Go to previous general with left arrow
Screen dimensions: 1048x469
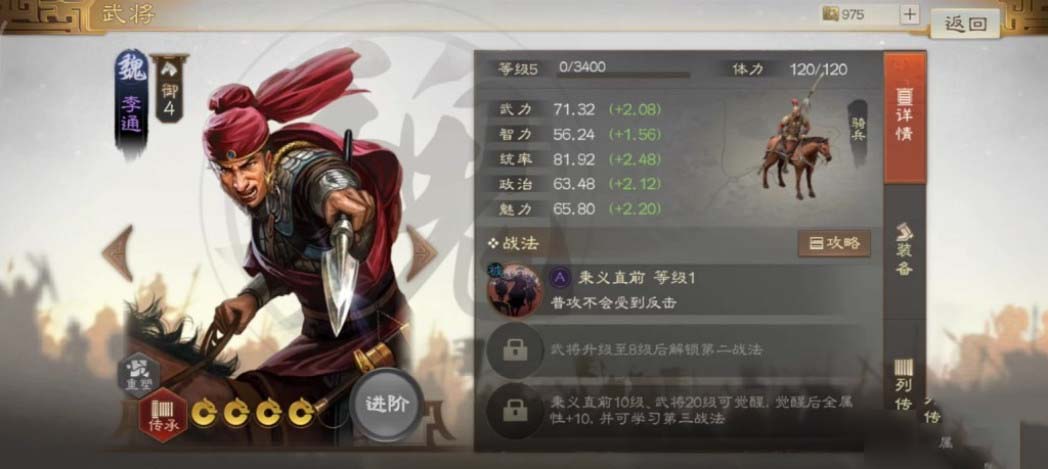(118, 253)
